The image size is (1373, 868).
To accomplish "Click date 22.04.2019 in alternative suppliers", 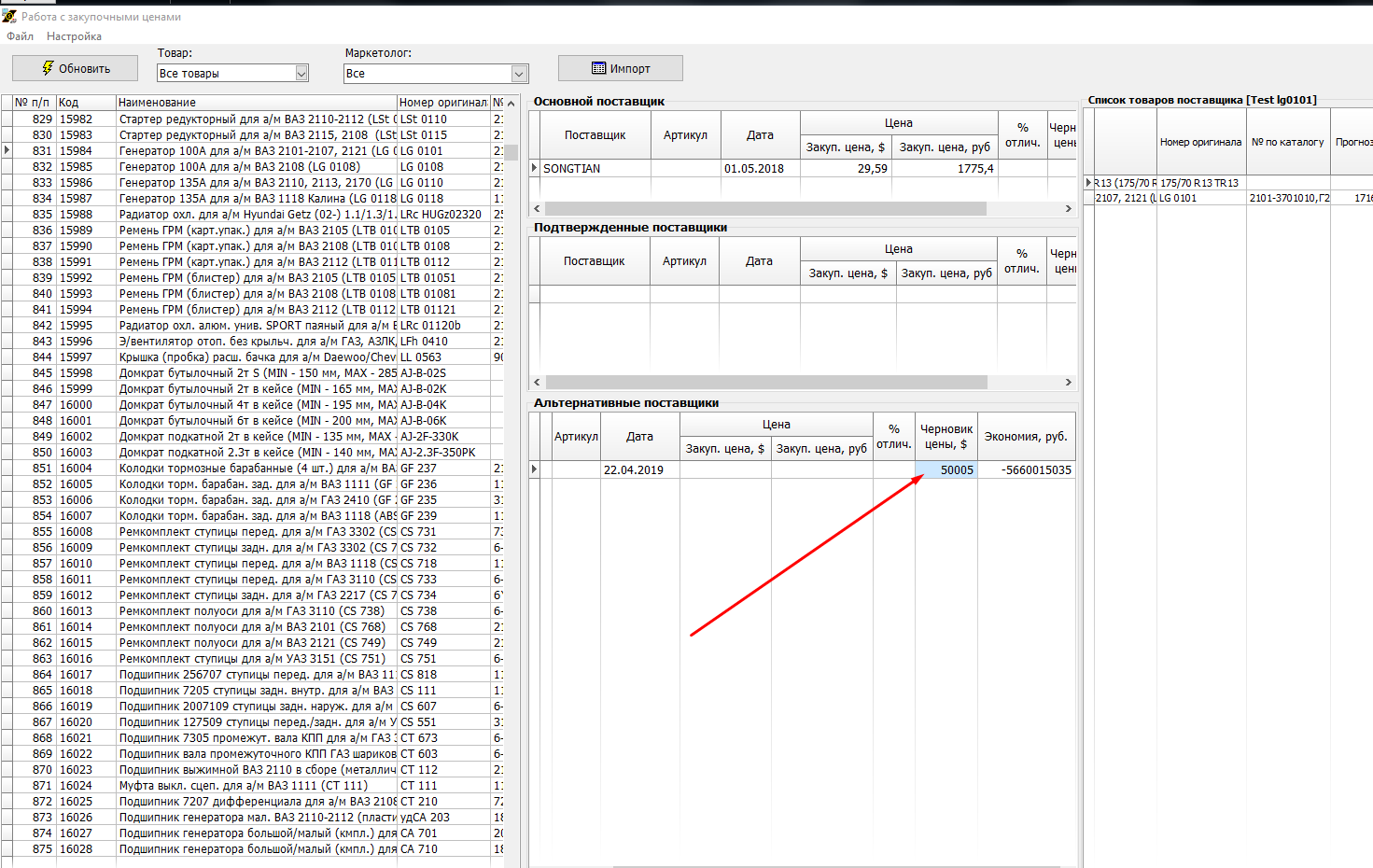I will click(639, 469).
